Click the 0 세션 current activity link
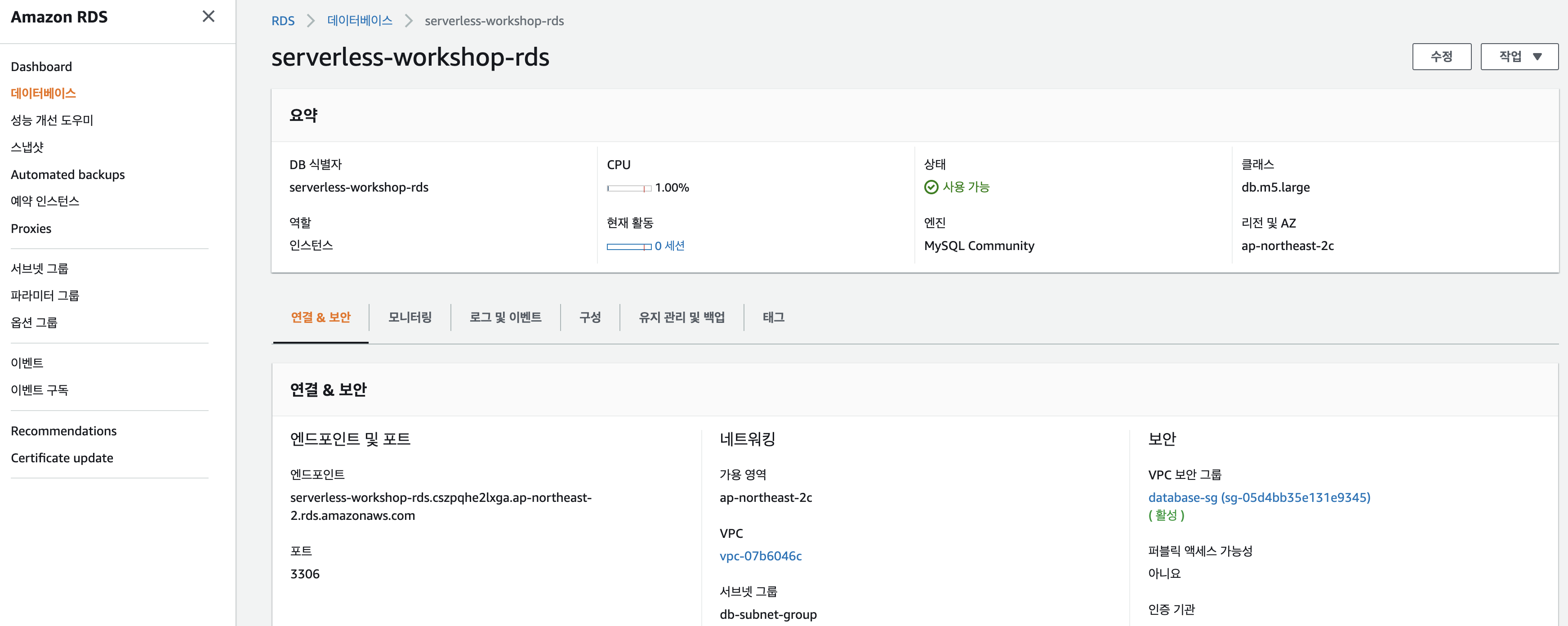 pos(669,246)
